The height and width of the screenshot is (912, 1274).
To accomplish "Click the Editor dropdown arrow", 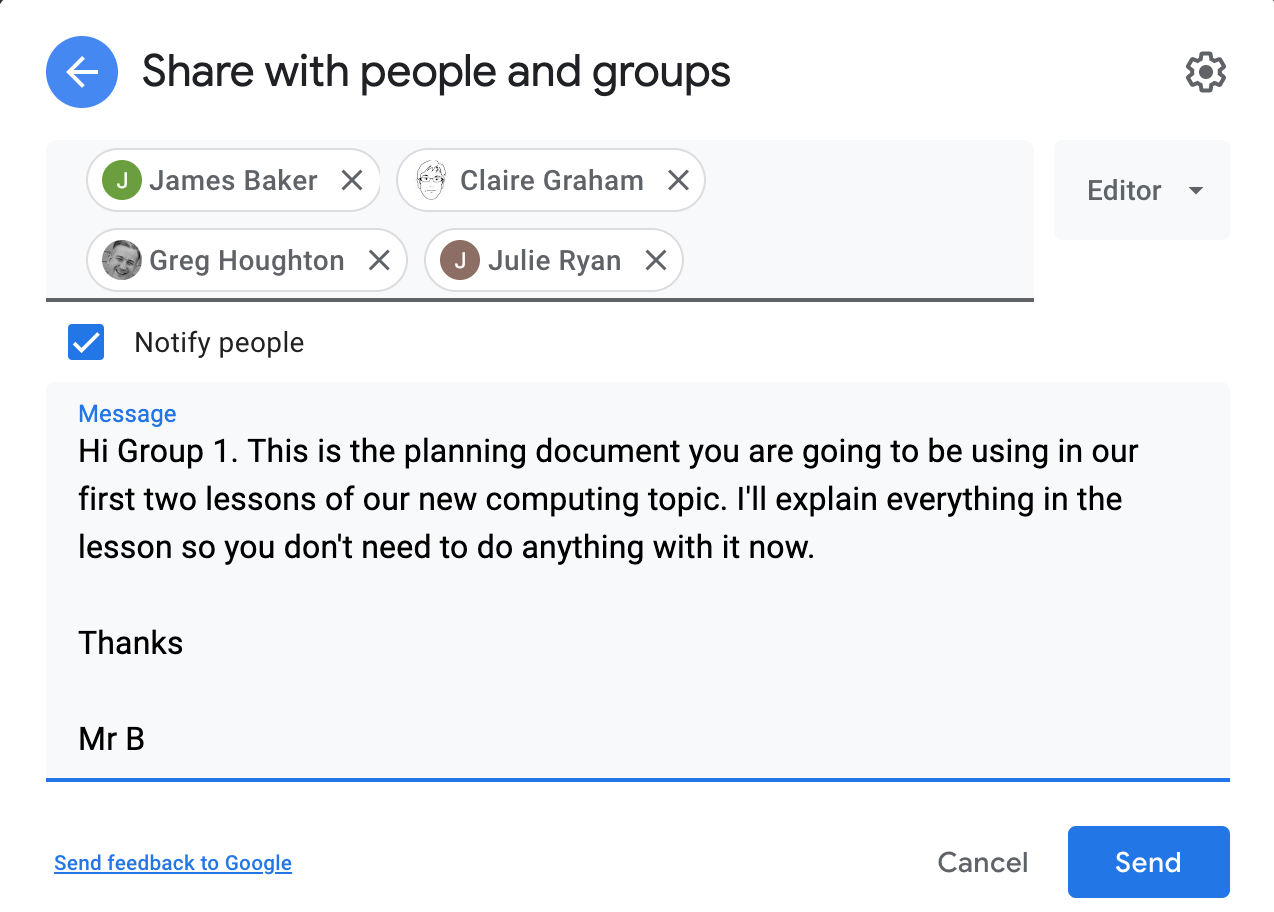I will pyautogui.click(x=1195, y=190).
